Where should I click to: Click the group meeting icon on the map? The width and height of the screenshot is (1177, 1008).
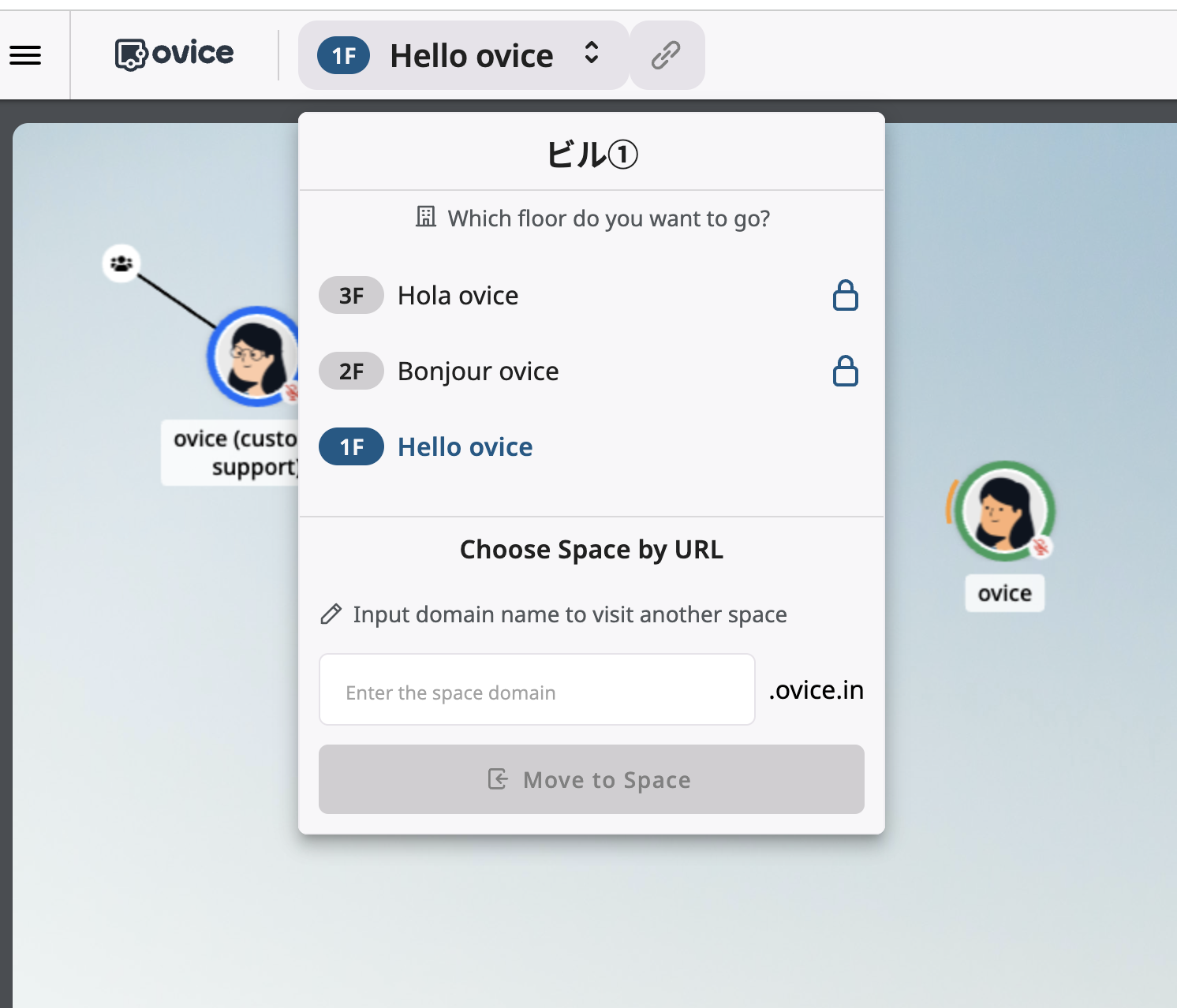[x=121, y=263]
